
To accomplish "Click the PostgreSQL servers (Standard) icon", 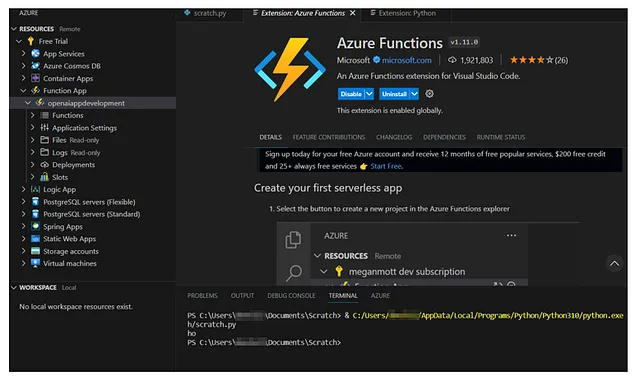I will pos(36,214).
